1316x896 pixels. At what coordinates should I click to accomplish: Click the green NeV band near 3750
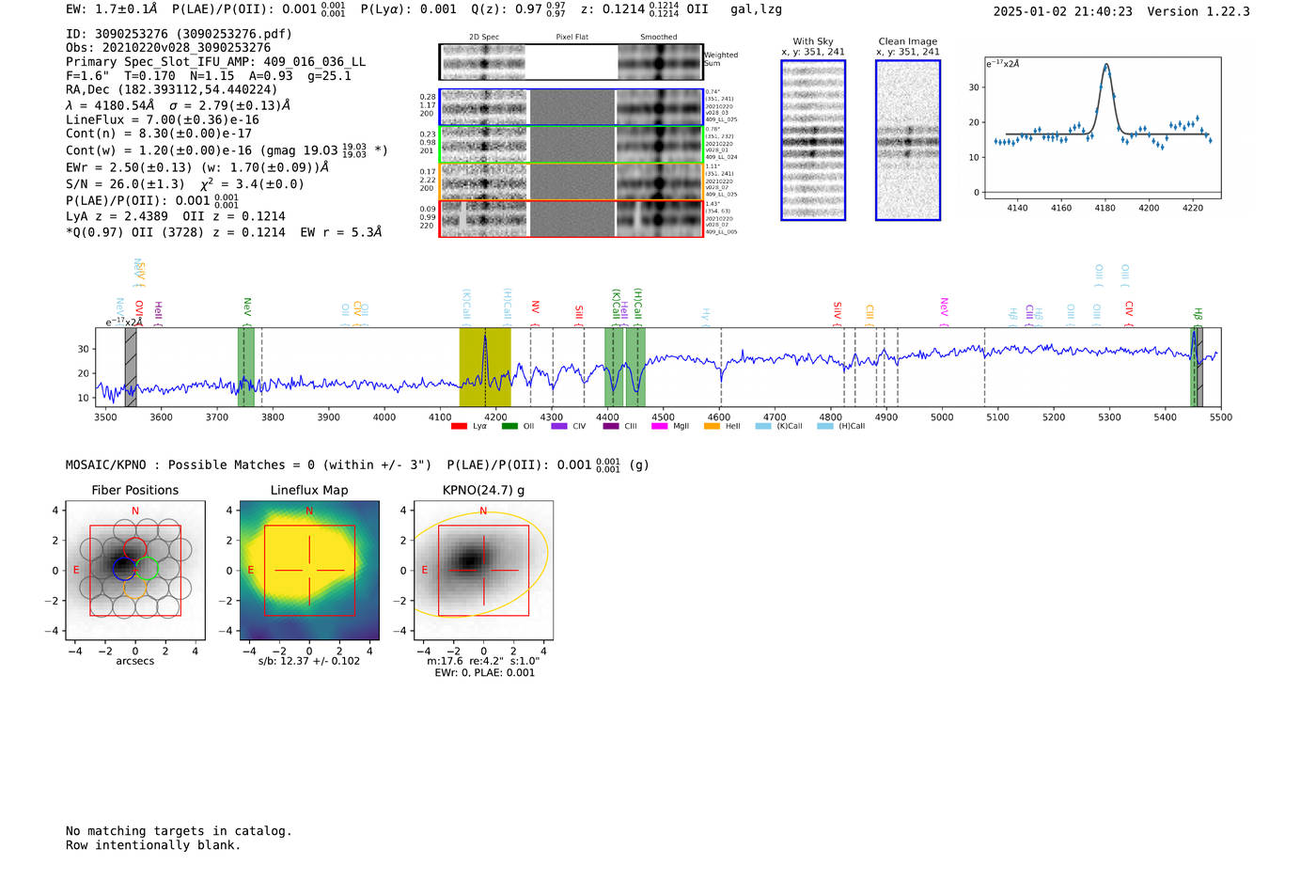(245, 367)
